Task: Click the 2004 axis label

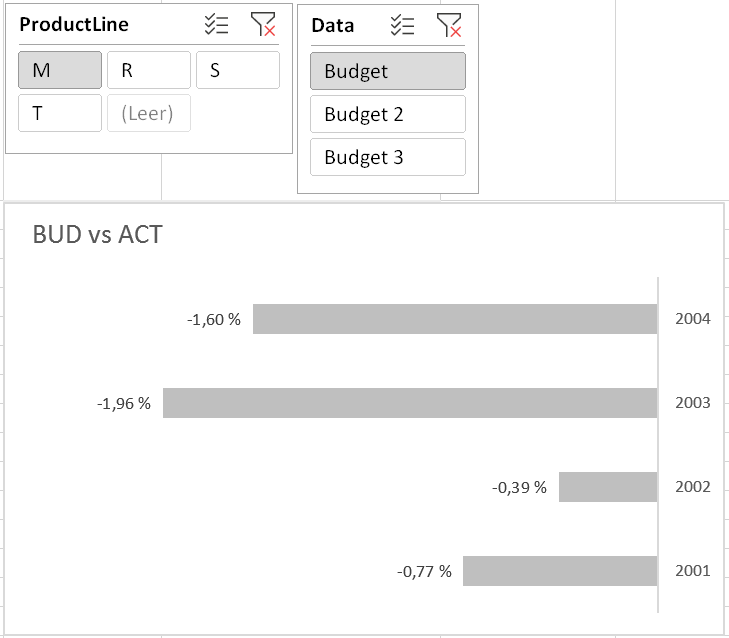Action: [693, 319]
